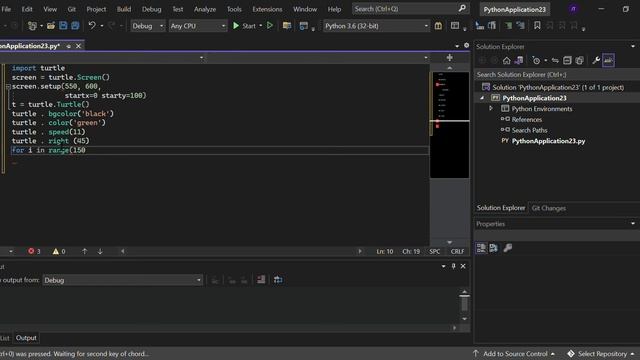640x360 pixels.
Task: Click the window layout icon after the package icon
Action: point(455,26)
